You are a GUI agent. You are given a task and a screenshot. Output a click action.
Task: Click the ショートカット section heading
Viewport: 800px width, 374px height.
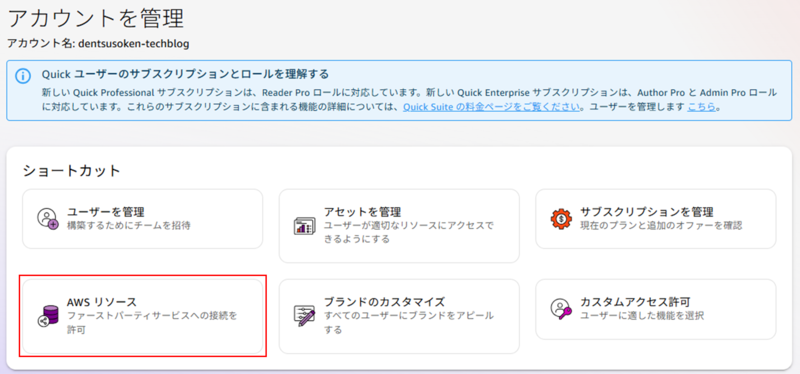pos(71,170)
